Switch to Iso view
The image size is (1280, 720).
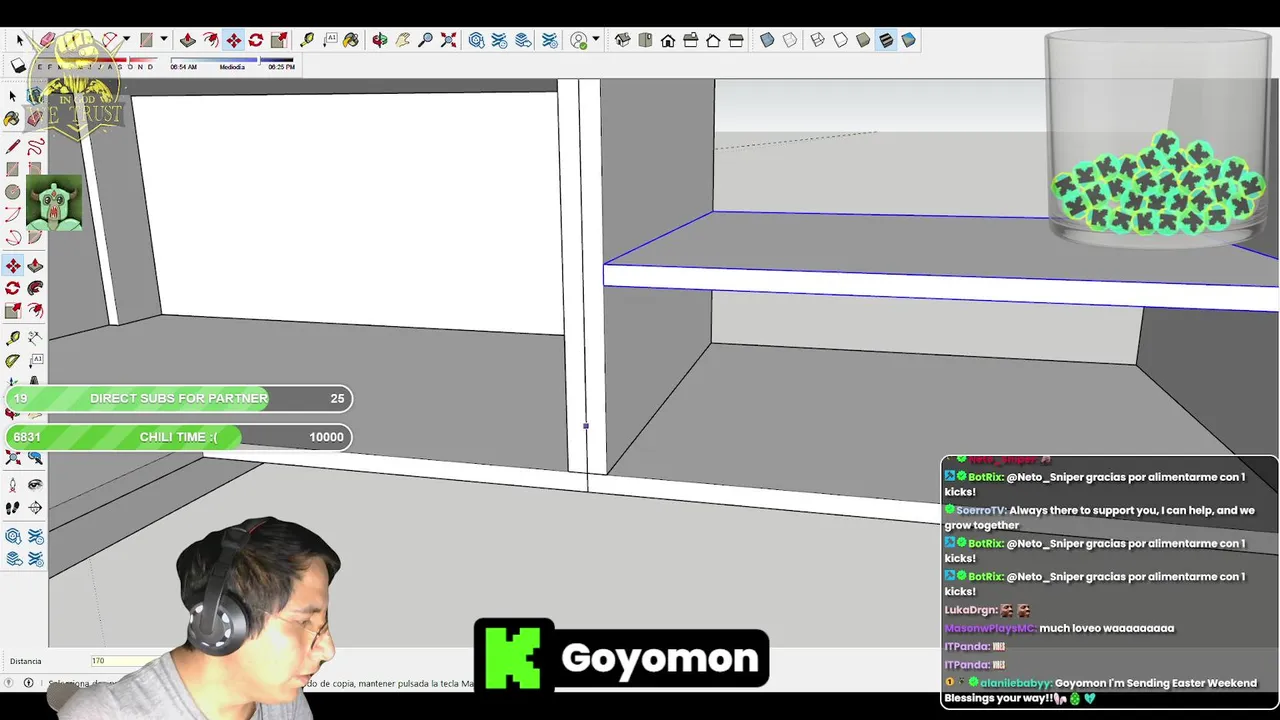(x=622, y=40)
